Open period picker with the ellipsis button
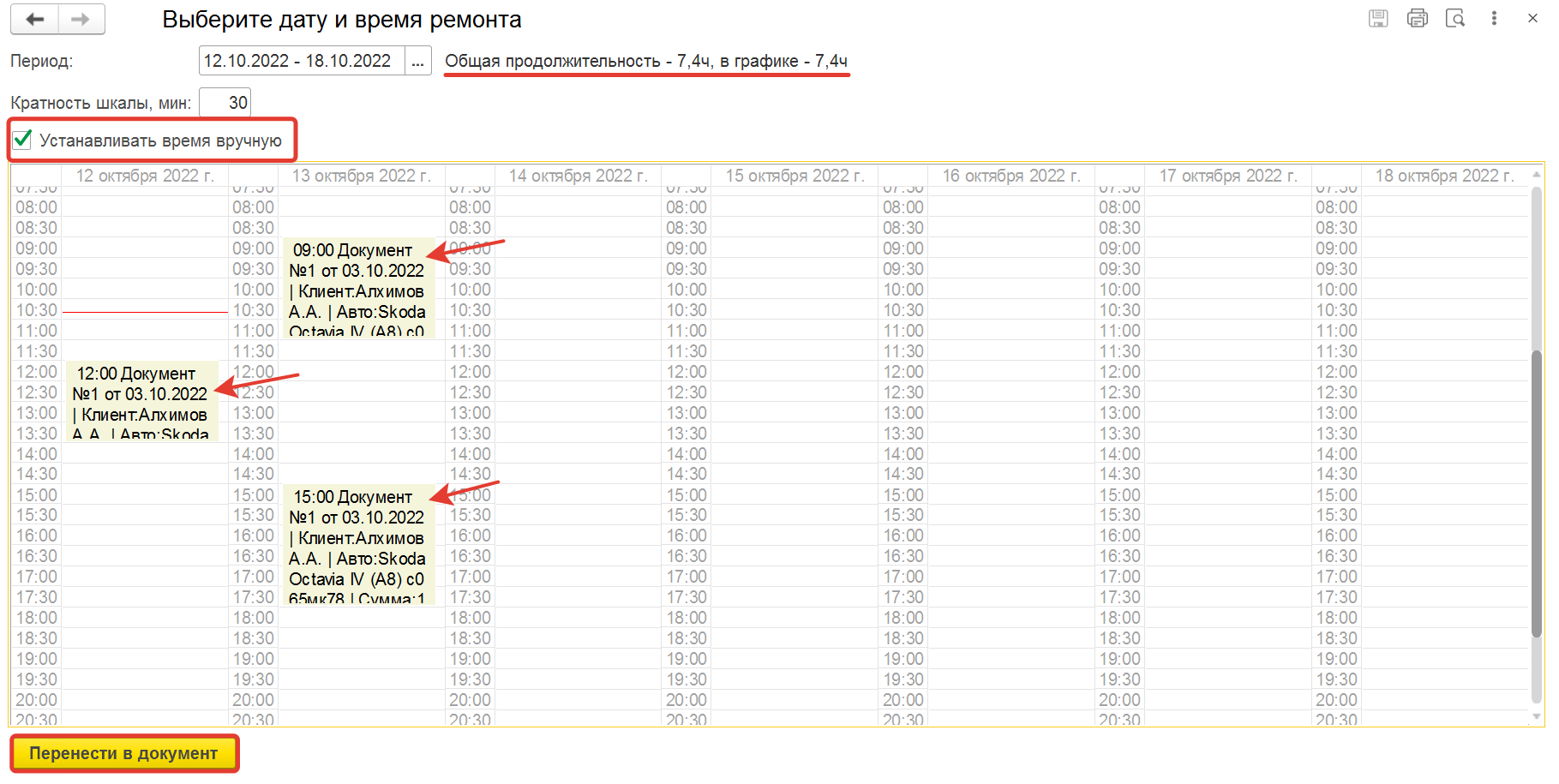 click(417, 61)
